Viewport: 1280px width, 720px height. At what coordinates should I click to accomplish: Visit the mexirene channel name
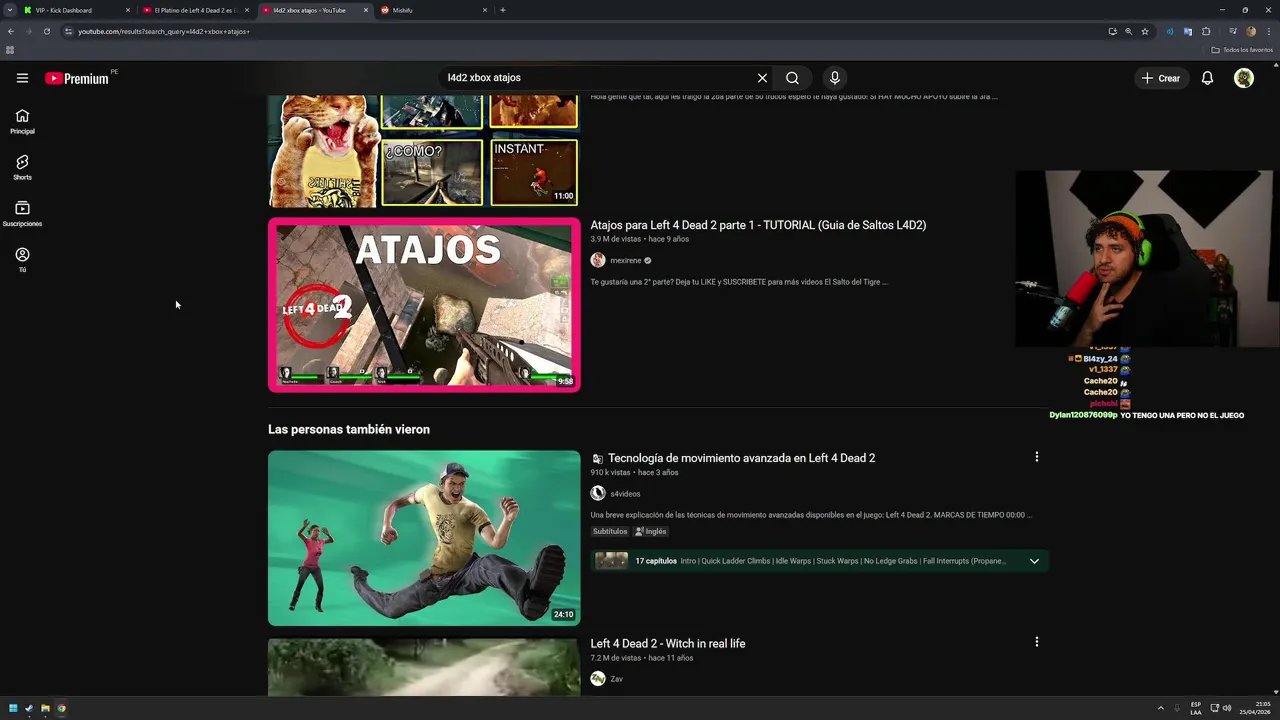[626, 260]
